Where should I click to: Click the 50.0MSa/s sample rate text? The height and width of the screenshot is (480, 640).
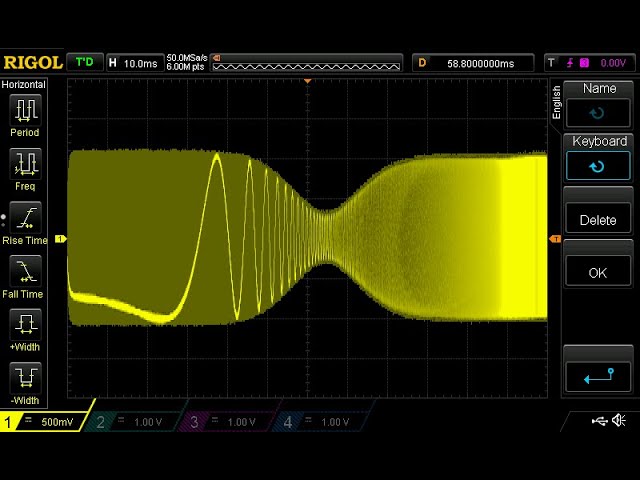coord(187,58)
